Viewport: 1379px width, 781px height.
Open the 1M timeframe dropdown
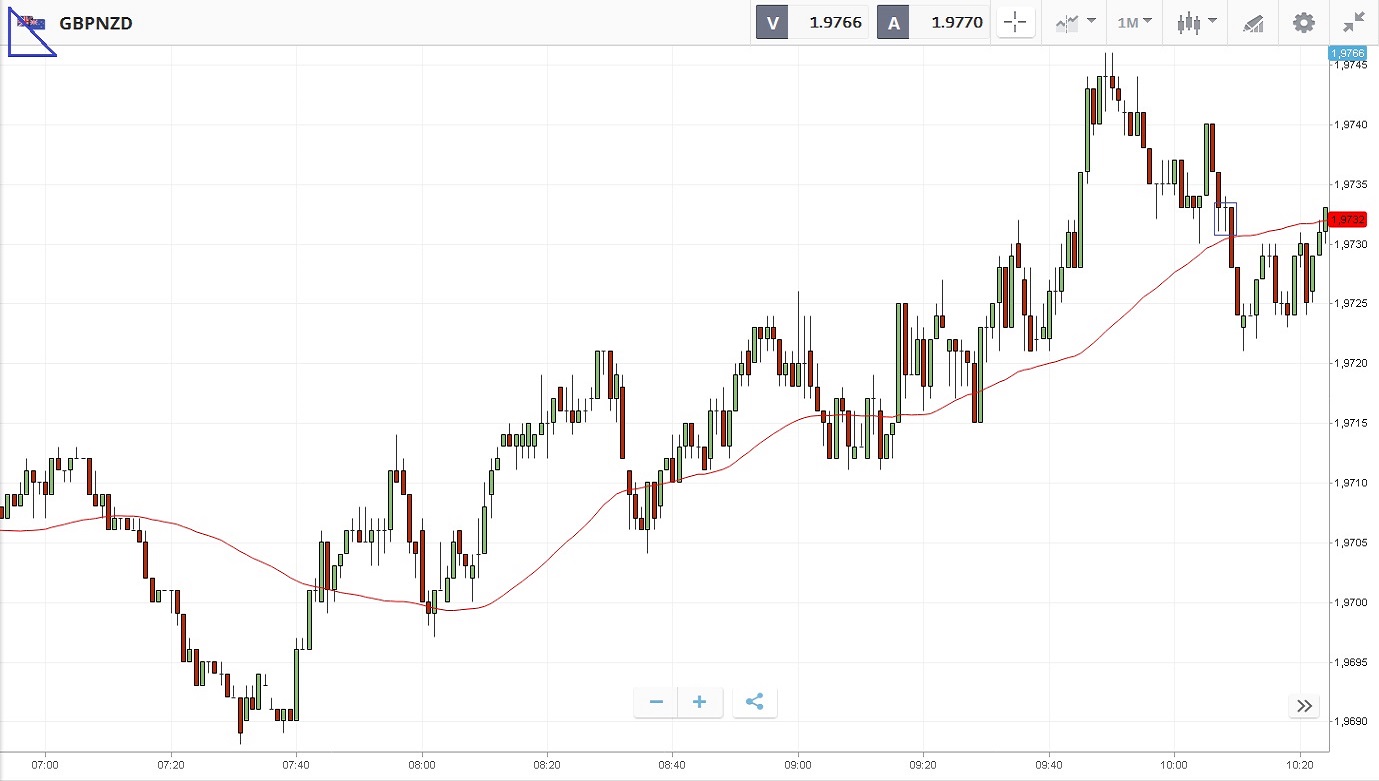[x=1134, y=22]
